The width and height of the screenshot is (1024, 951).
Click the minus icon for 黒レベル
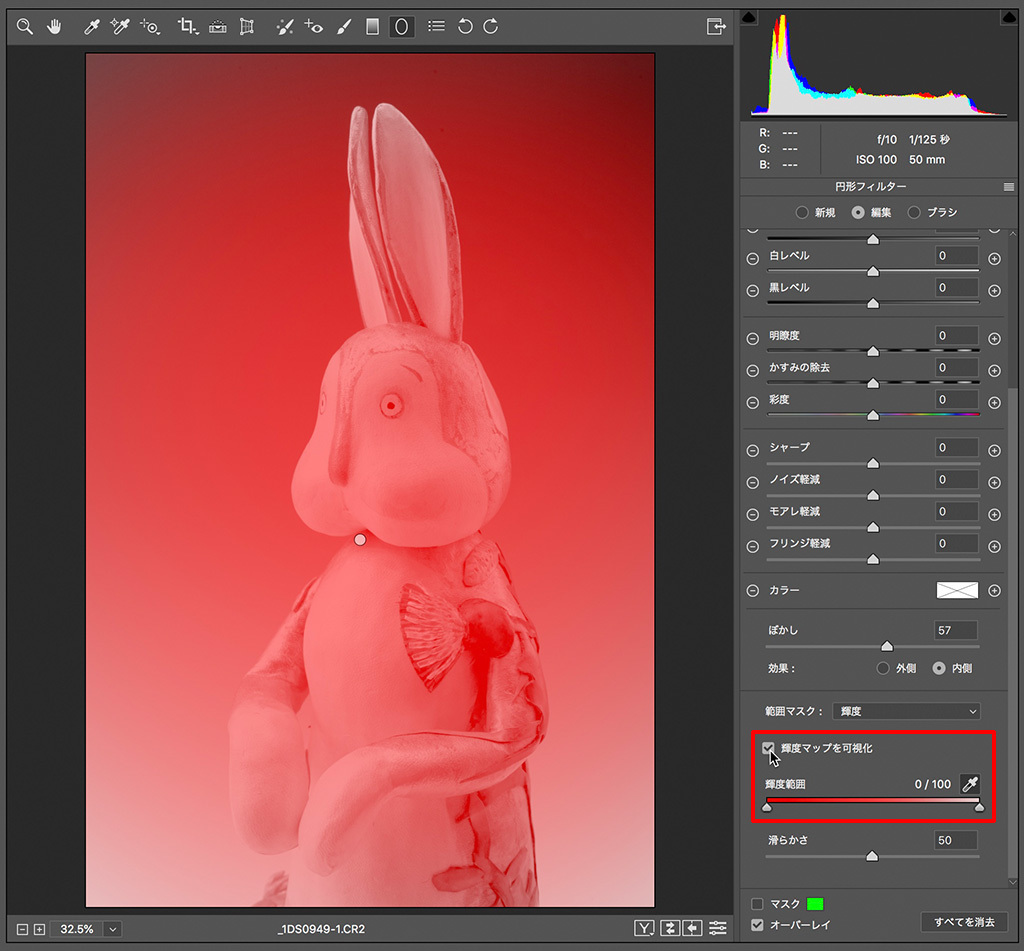tap(752, 291)
